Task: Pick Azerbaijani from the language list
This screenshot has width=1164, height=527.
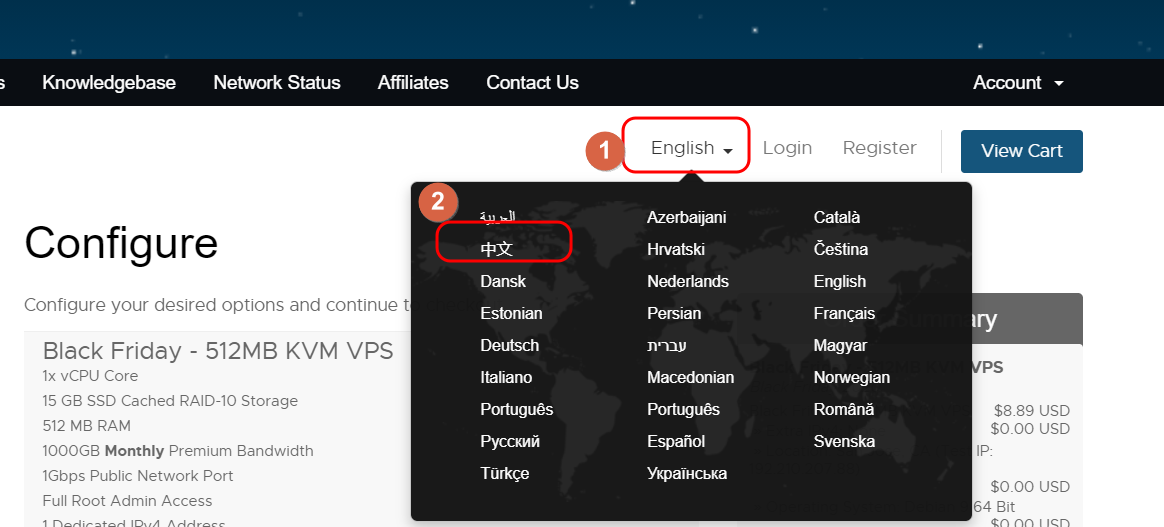Action: coord(686,217)
